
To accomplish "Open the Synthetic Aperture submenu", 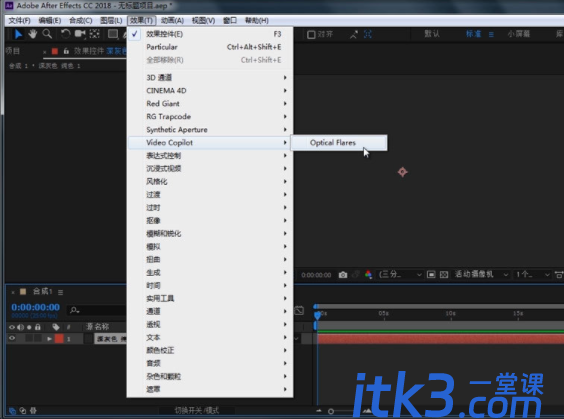I will pyautogui.click(x=210, y=129).
